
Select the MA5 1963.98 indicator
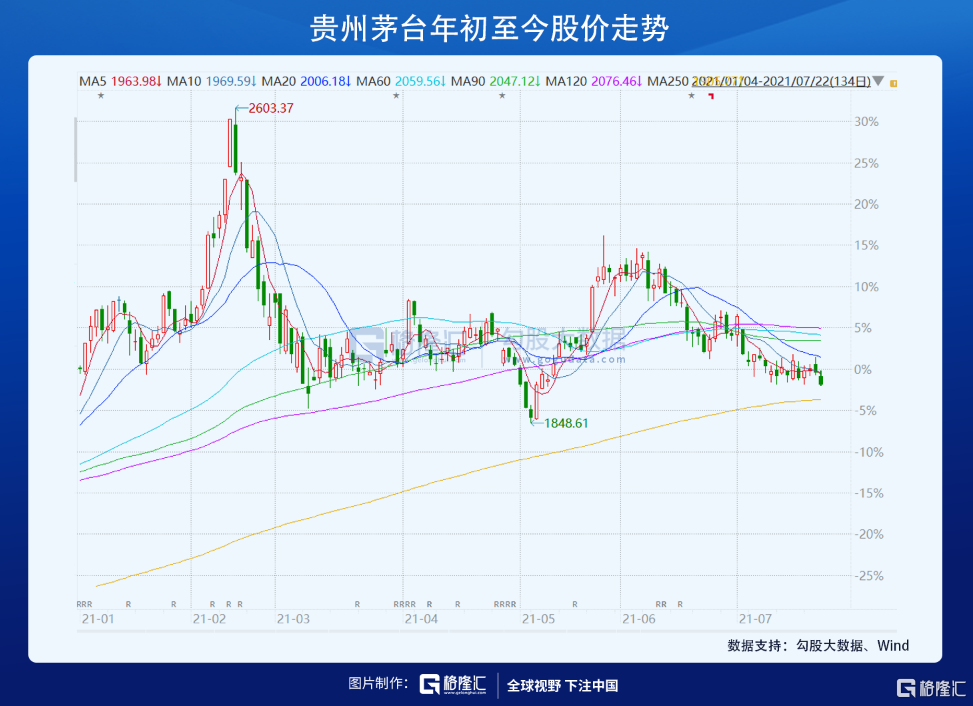pos(120,81)
